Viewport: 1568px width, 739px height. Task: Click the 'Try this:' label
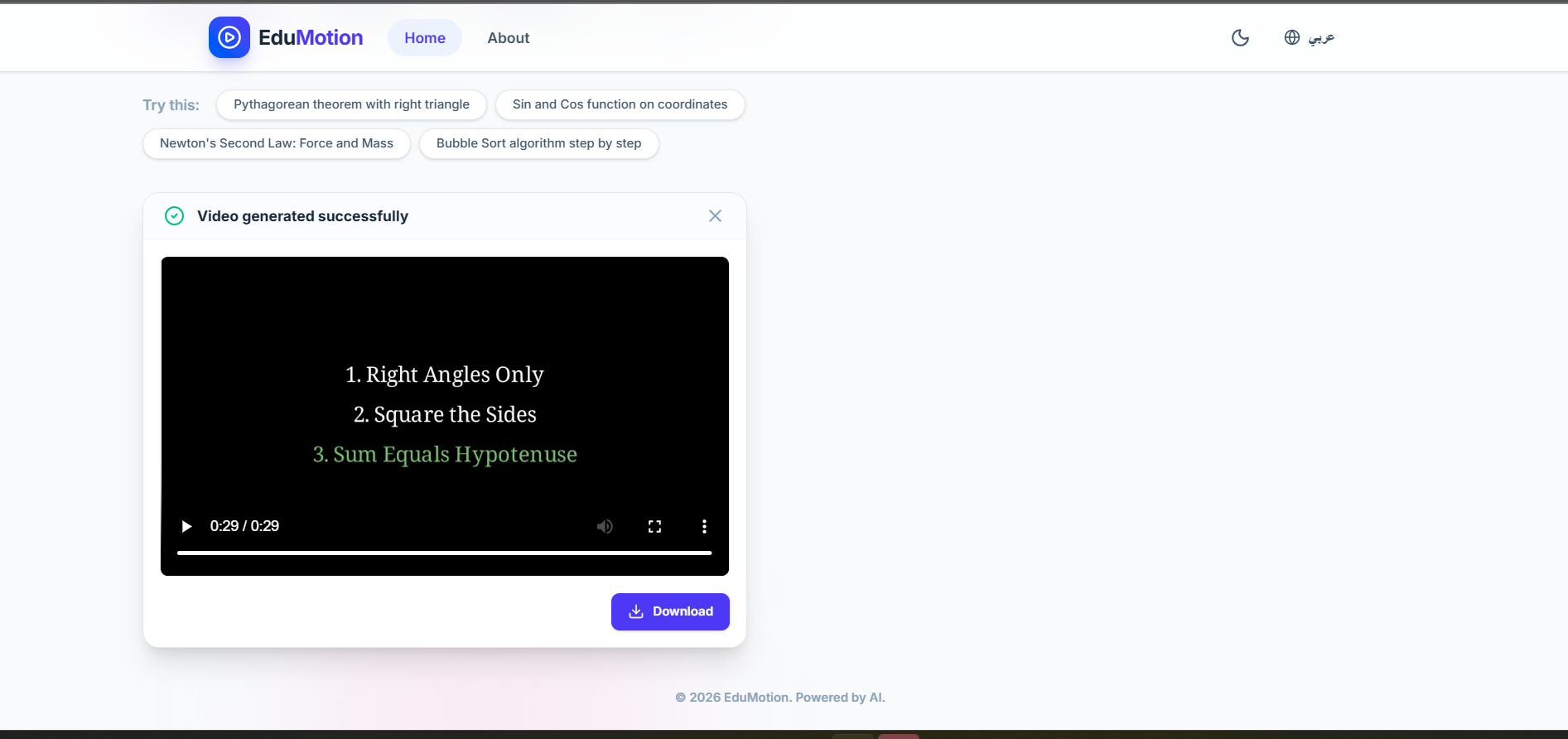[x=171, y=105]
